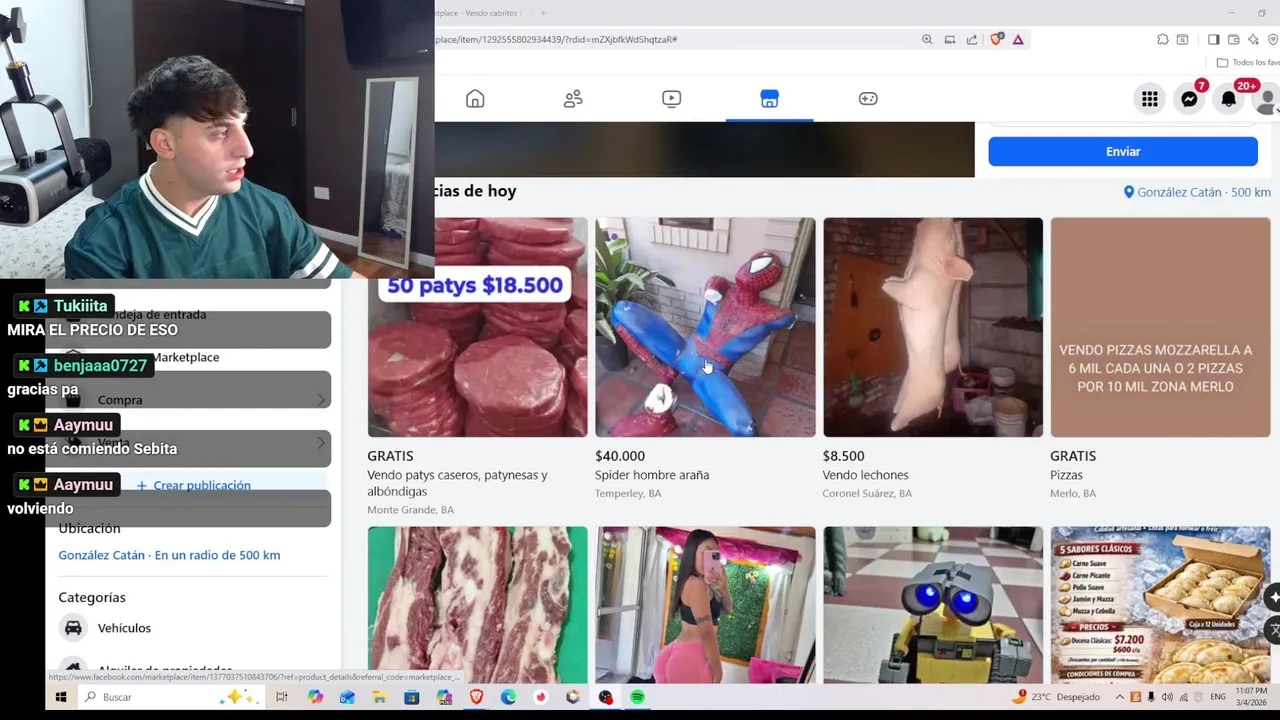Click the $8.500 price text

point(843,456)
